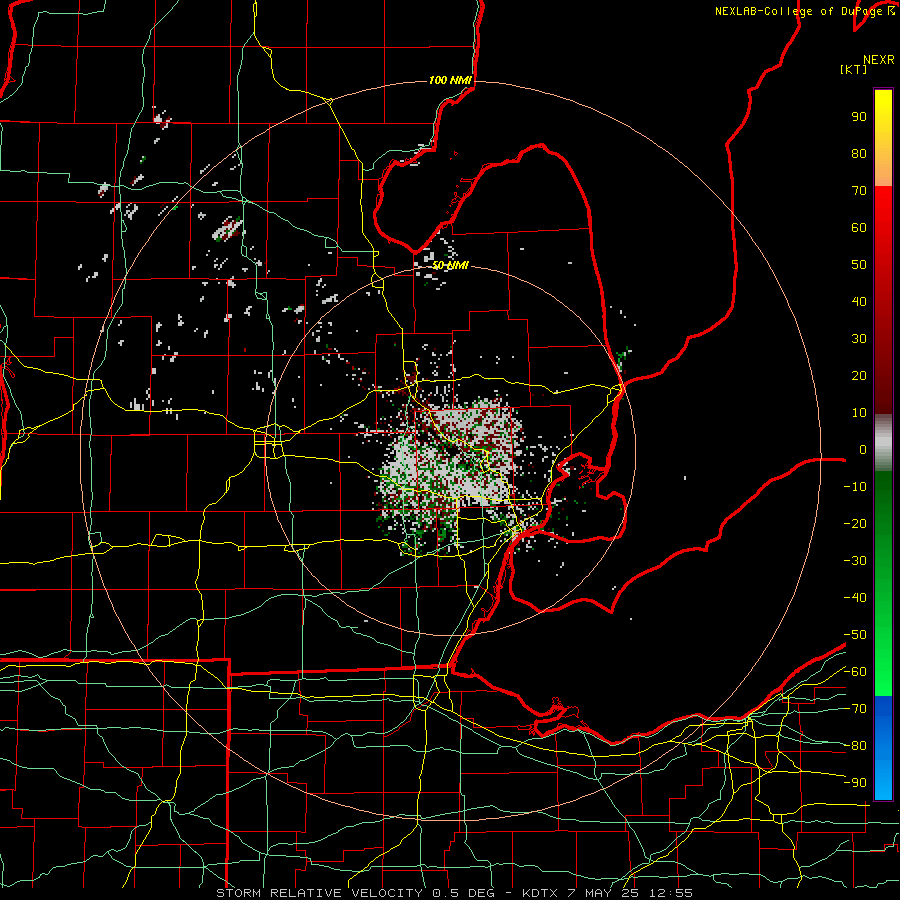Click the -70 value on velocity scale
The height and width of the screenshot is (900, 900).
pos(855,709)
